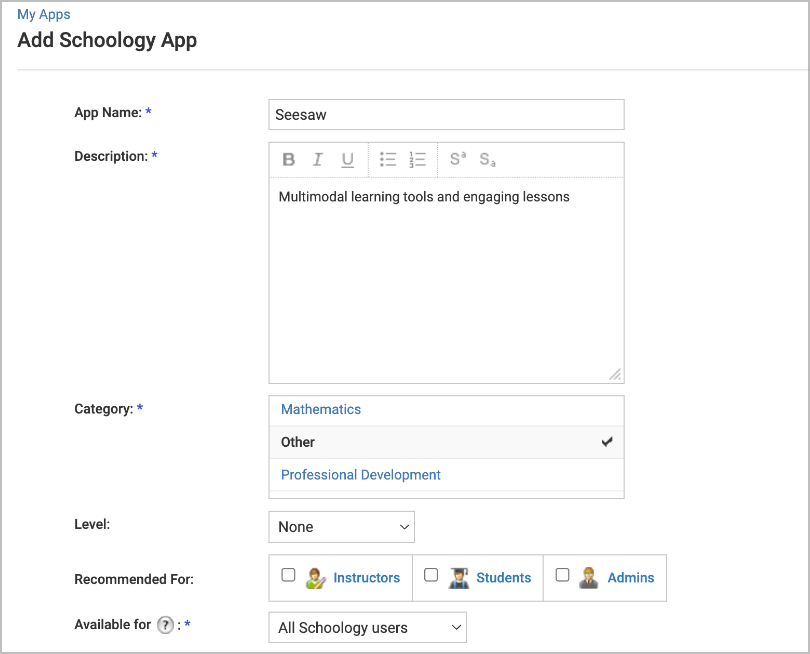Toggle bold formatting in the description editor

[288, 159]
